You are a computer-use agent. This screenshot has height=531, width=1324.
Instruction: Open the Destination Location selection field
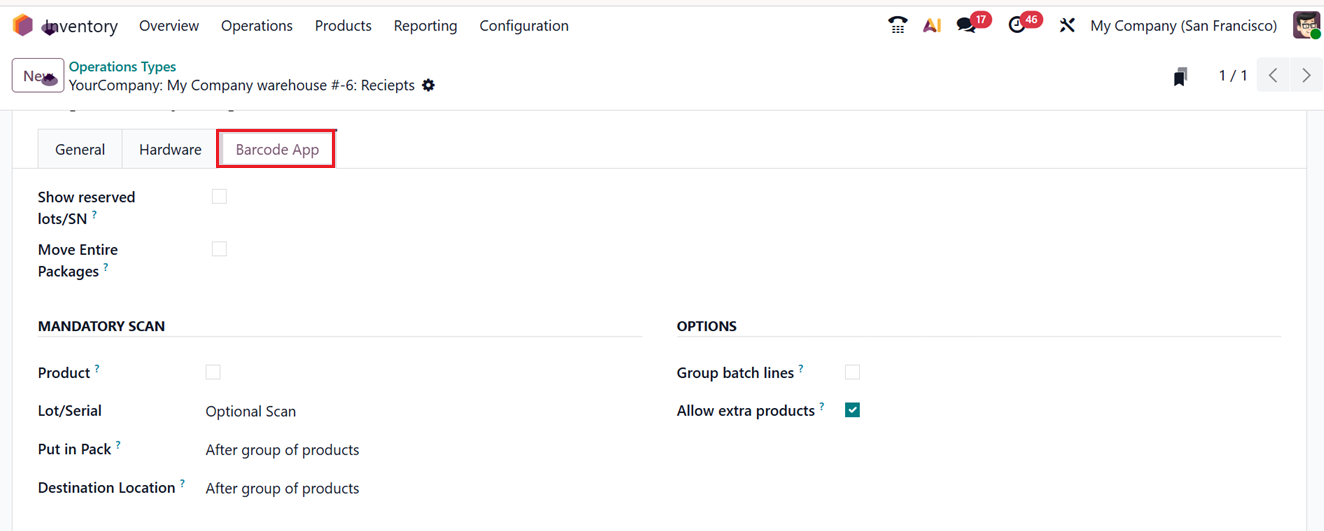[x=282, y=488]
